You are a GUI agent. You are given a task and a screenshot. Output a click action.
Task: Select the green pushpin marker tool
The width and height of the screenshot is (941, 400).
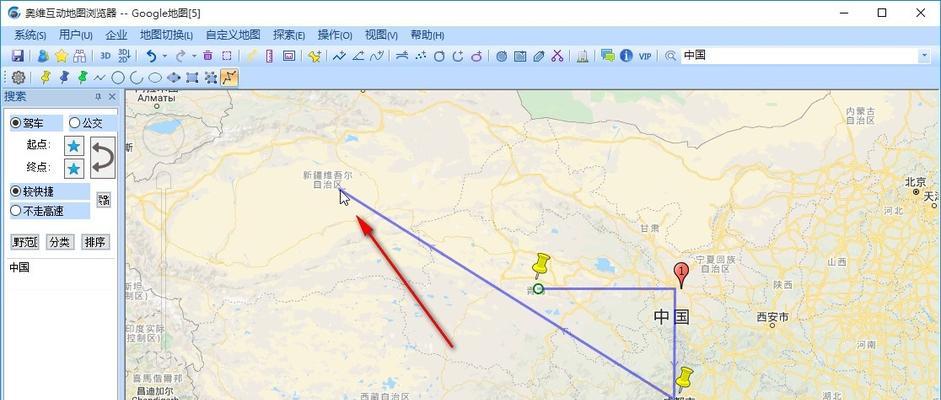[82, 77]
